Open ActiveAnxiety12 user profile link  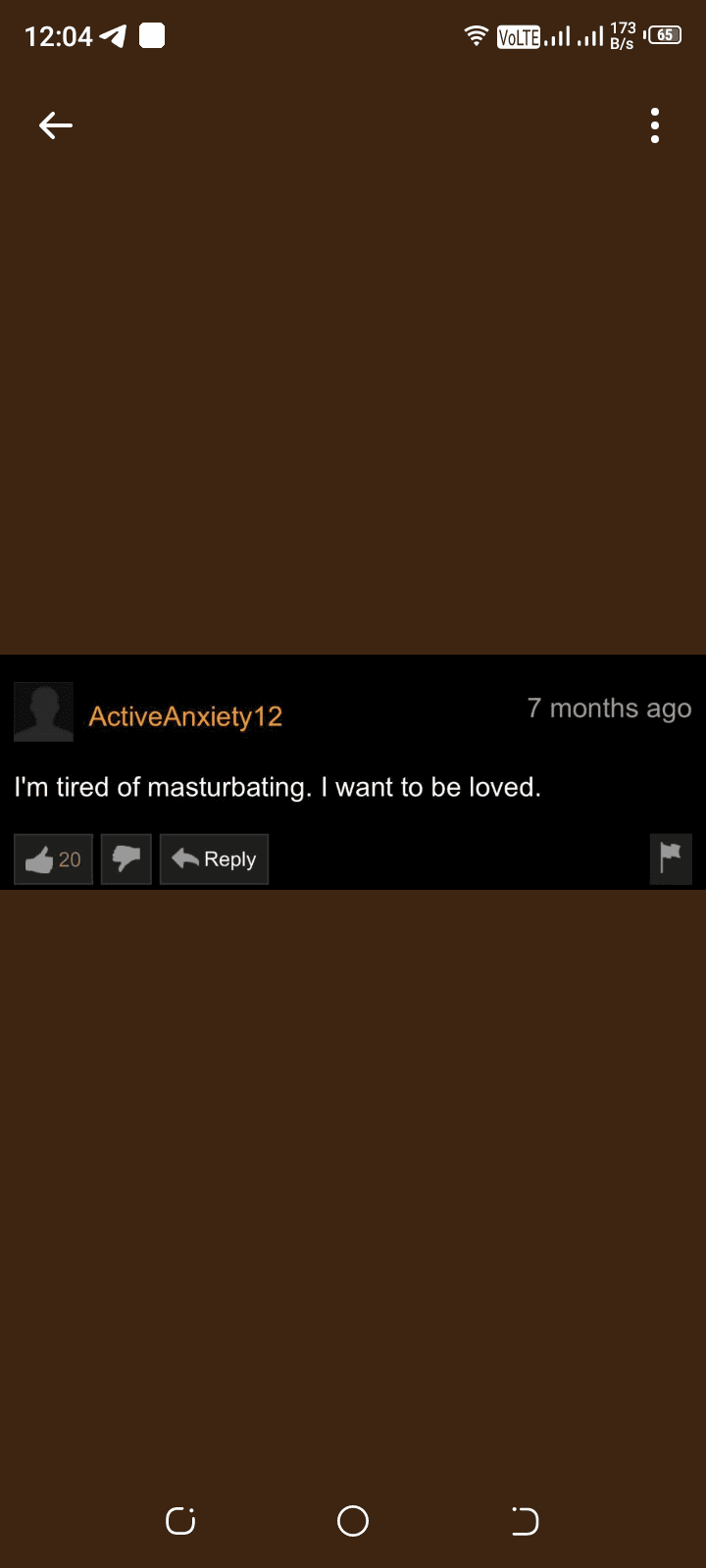pos(185,716)
